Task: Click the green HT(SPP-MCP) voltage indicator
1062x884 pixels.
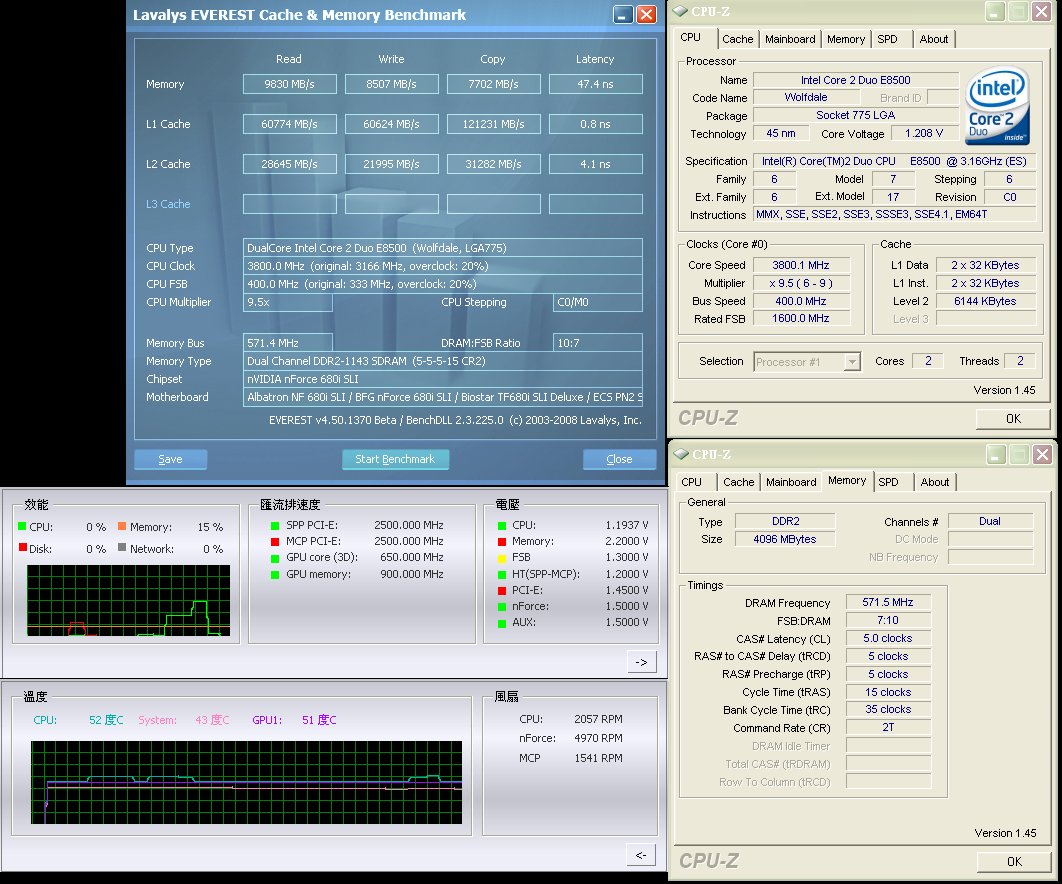Action: (502, 575)
